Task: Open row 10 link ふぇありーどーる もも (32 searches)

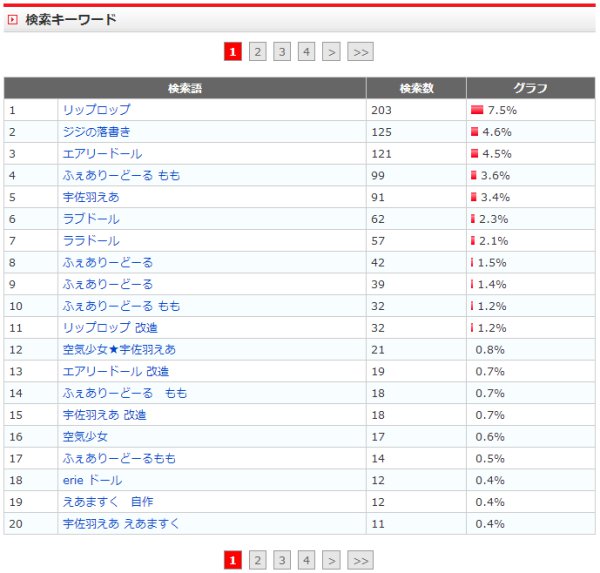Action: (x=121, y=306)
